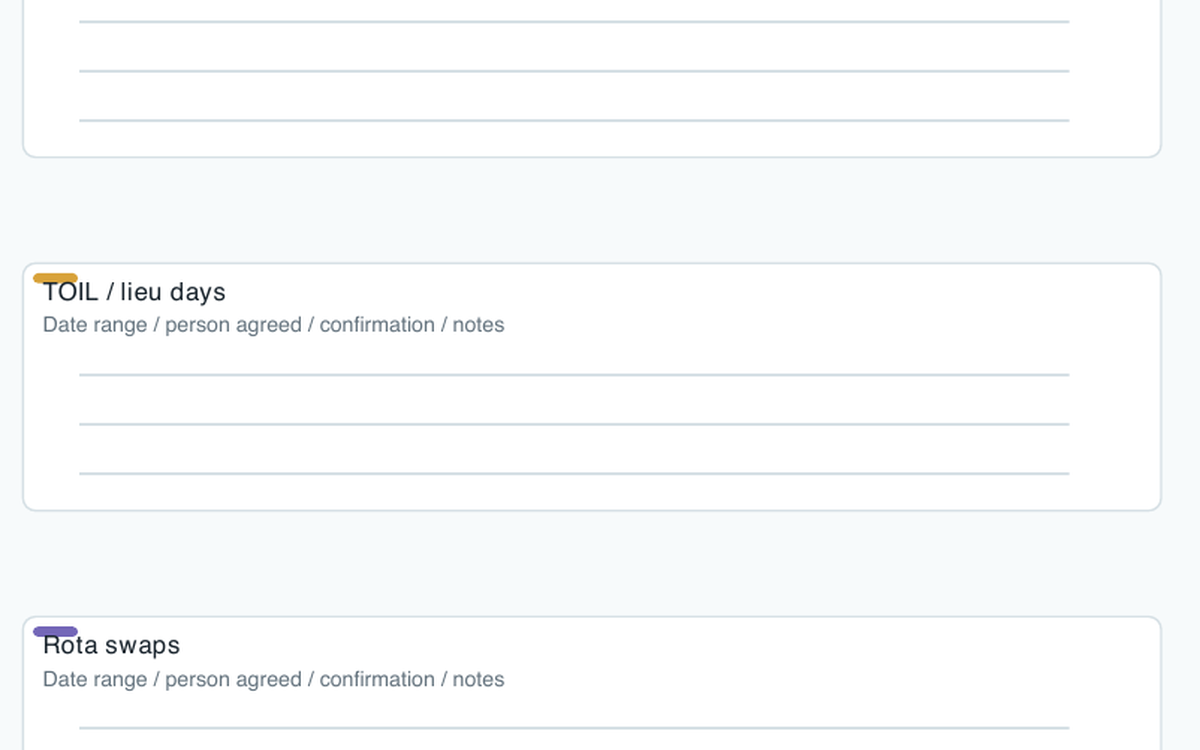Click the bottom line in the uppermost card
The image size is (1200, 750).
tap(574, 120)
